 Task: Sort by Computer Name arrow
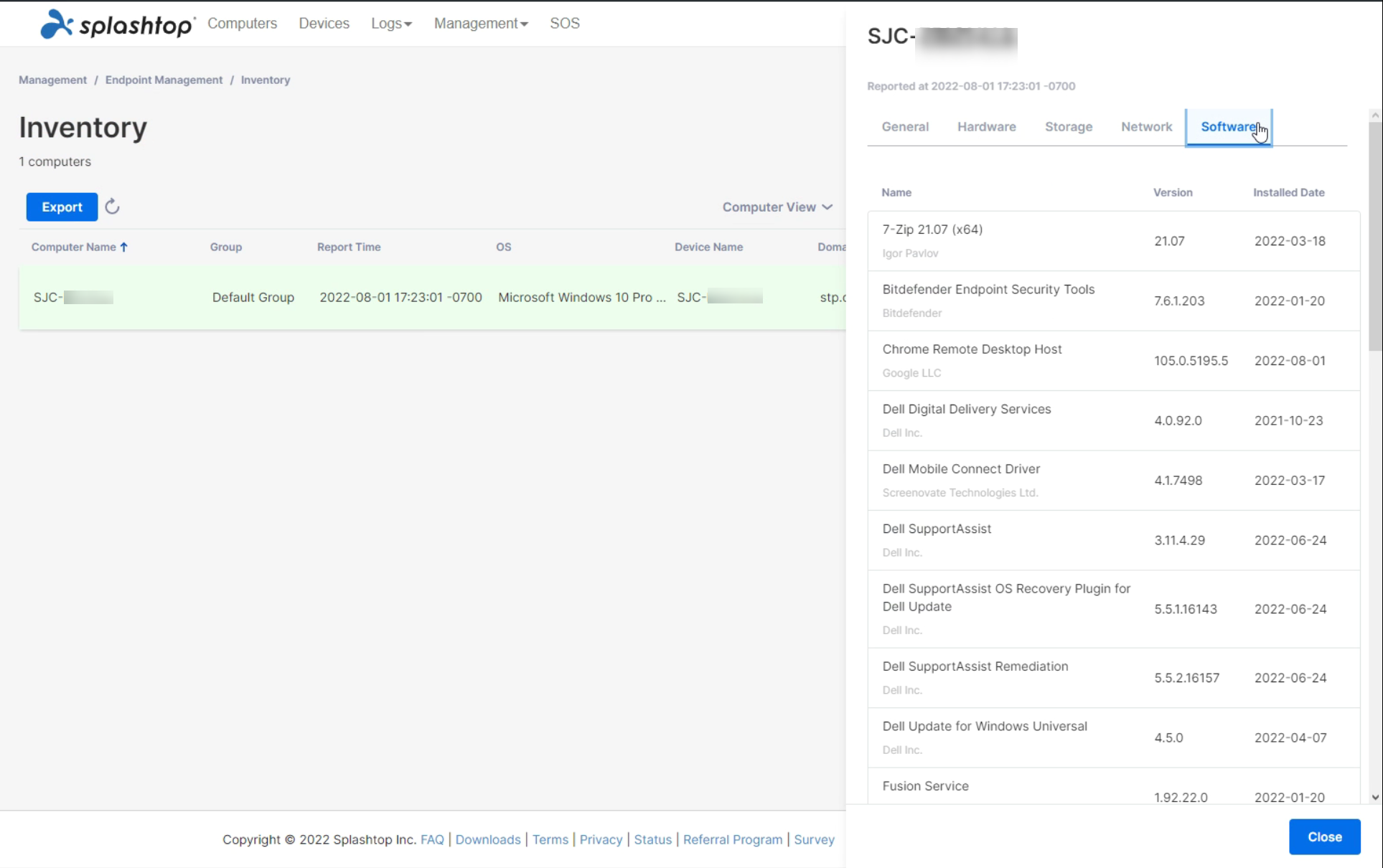124,247
